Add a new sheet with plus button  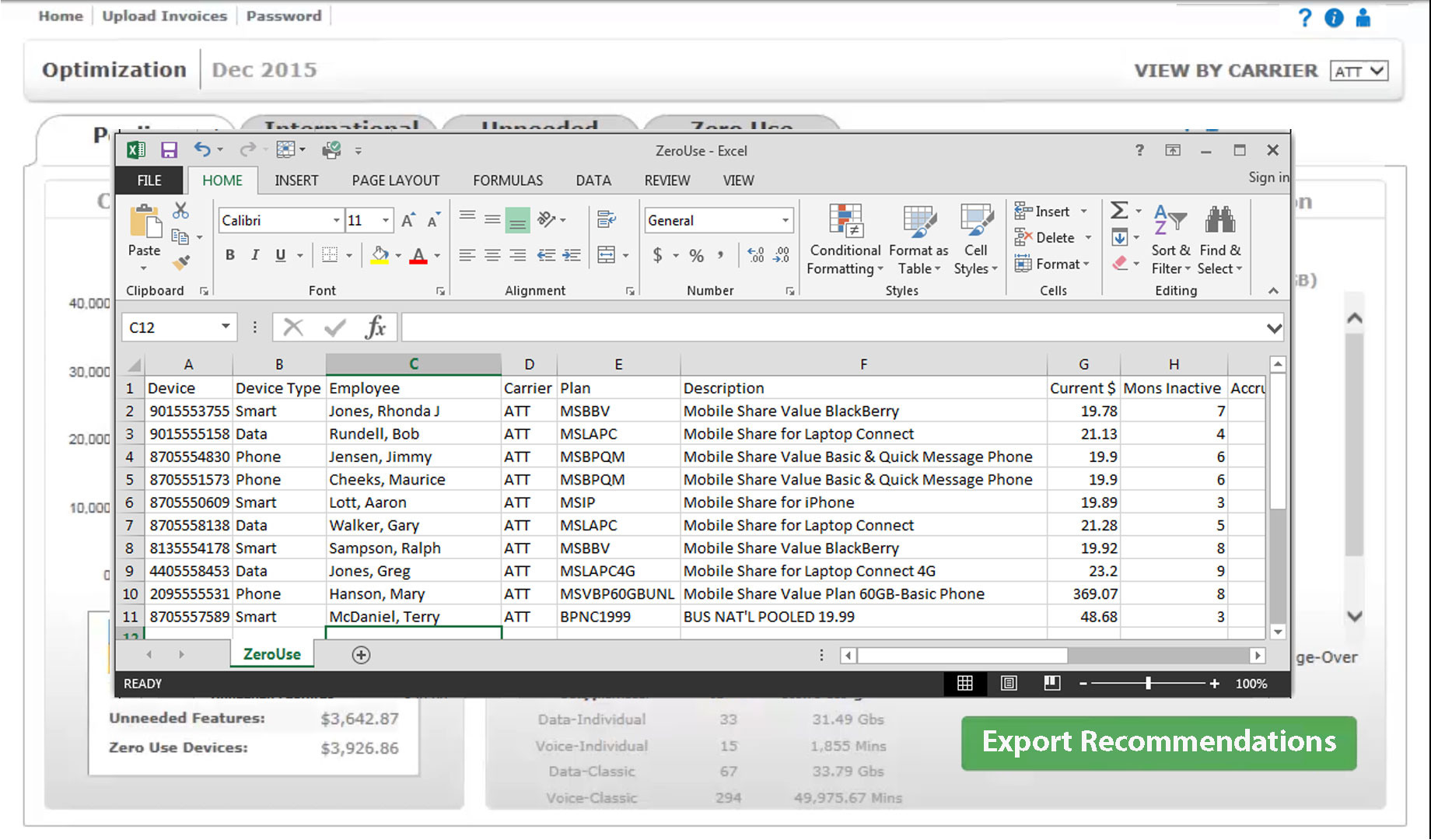click(x=361, y=655)
